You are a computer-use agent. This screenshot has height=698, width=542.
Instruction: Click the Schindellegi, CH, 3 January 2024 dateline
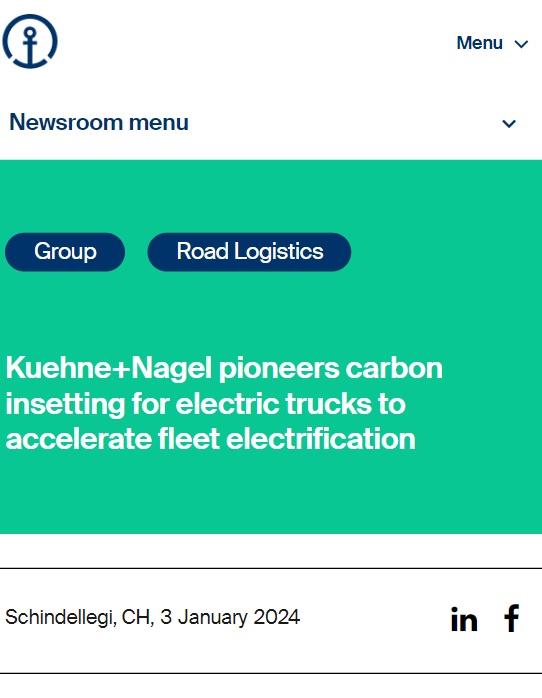point(153,617)
